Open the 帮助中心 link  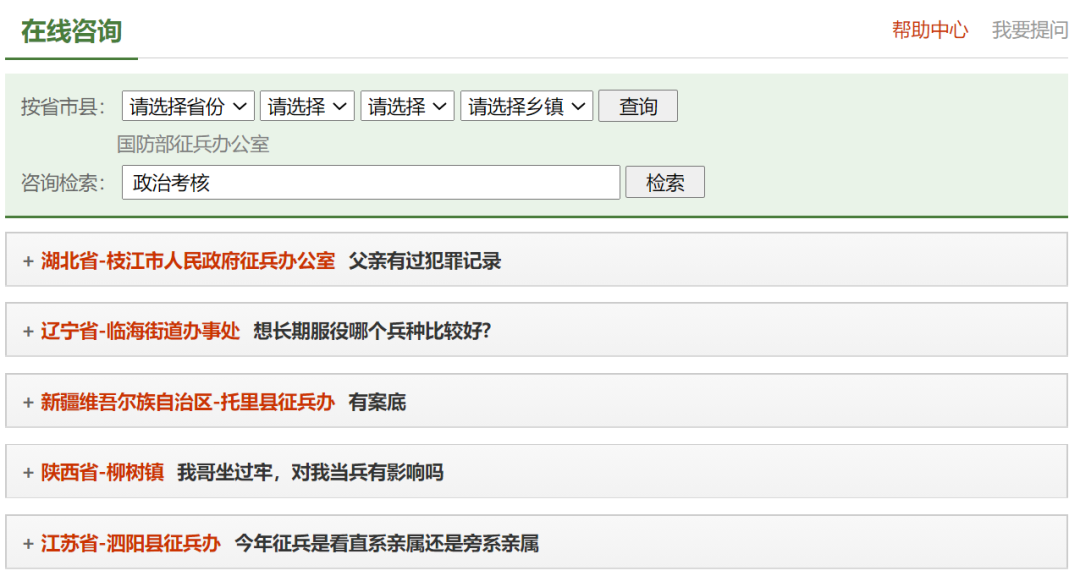[930, 30]
